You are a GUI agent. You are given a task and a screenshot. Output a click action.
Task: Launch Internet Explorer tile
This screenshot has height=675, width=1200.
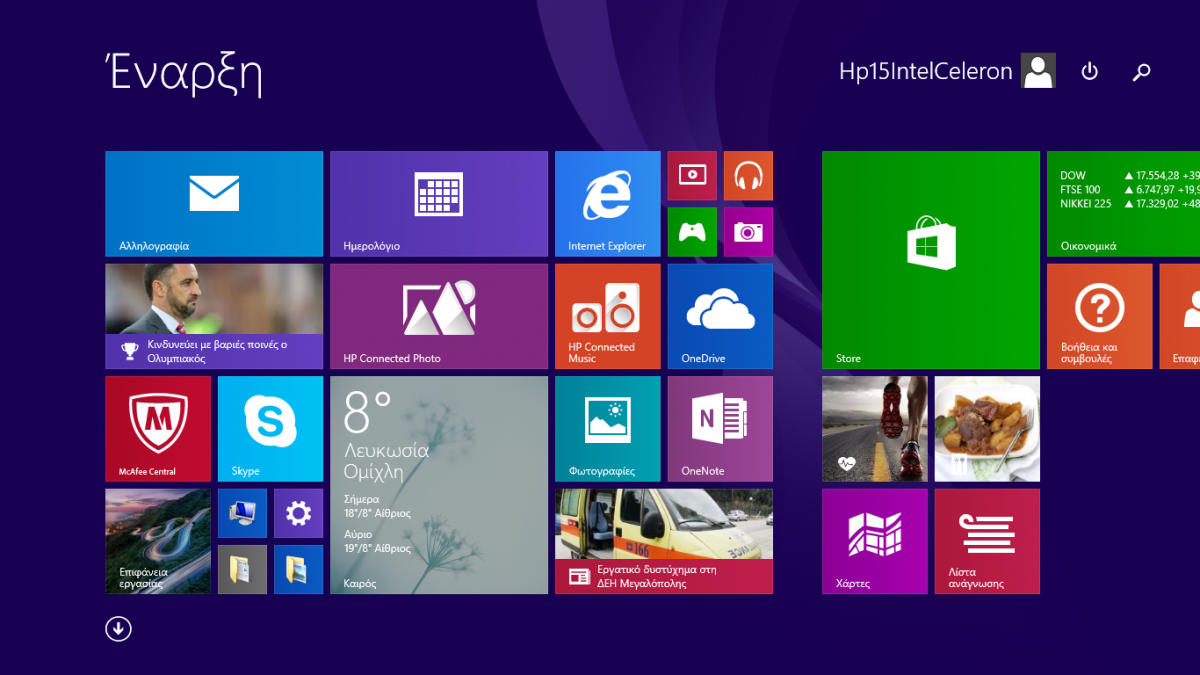pos(608,204)
